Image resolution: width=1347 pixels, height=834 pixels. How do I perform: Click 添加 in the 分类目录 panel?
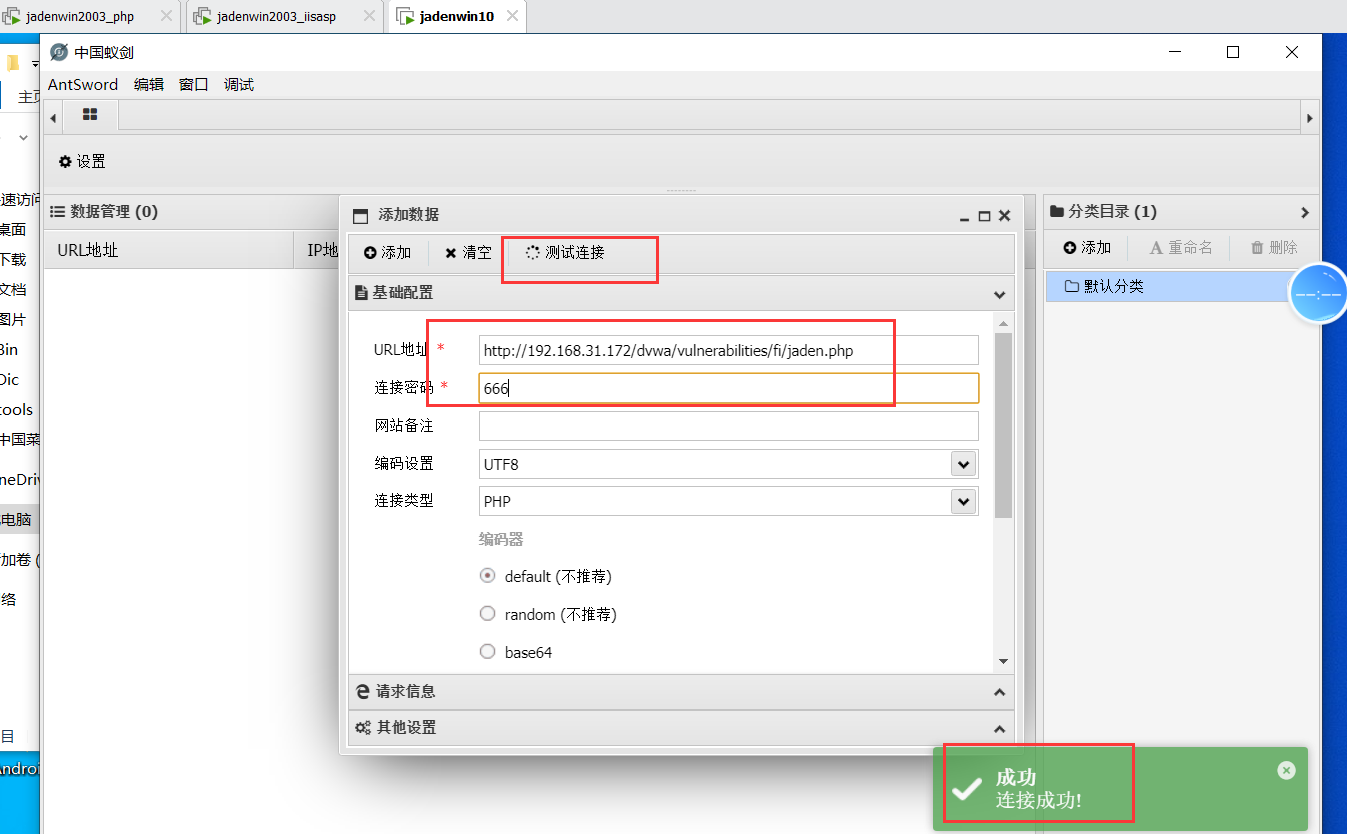click(1087, 247)
